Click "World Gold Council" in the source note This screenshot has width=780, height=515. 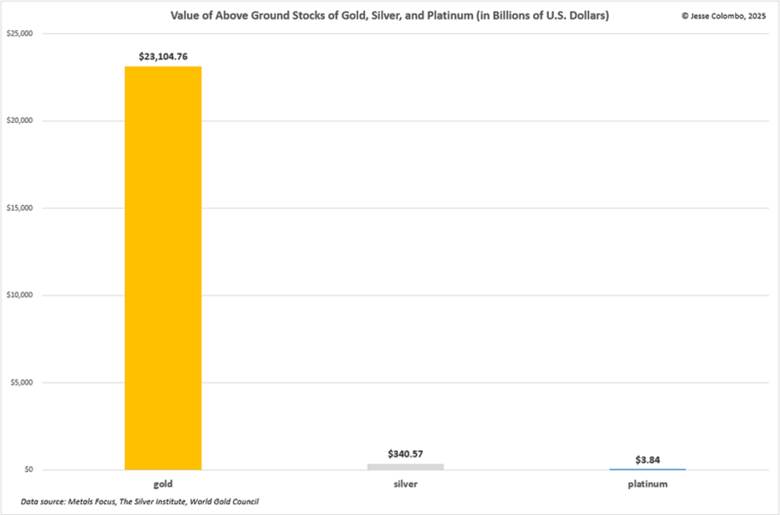tap(232, 500)
